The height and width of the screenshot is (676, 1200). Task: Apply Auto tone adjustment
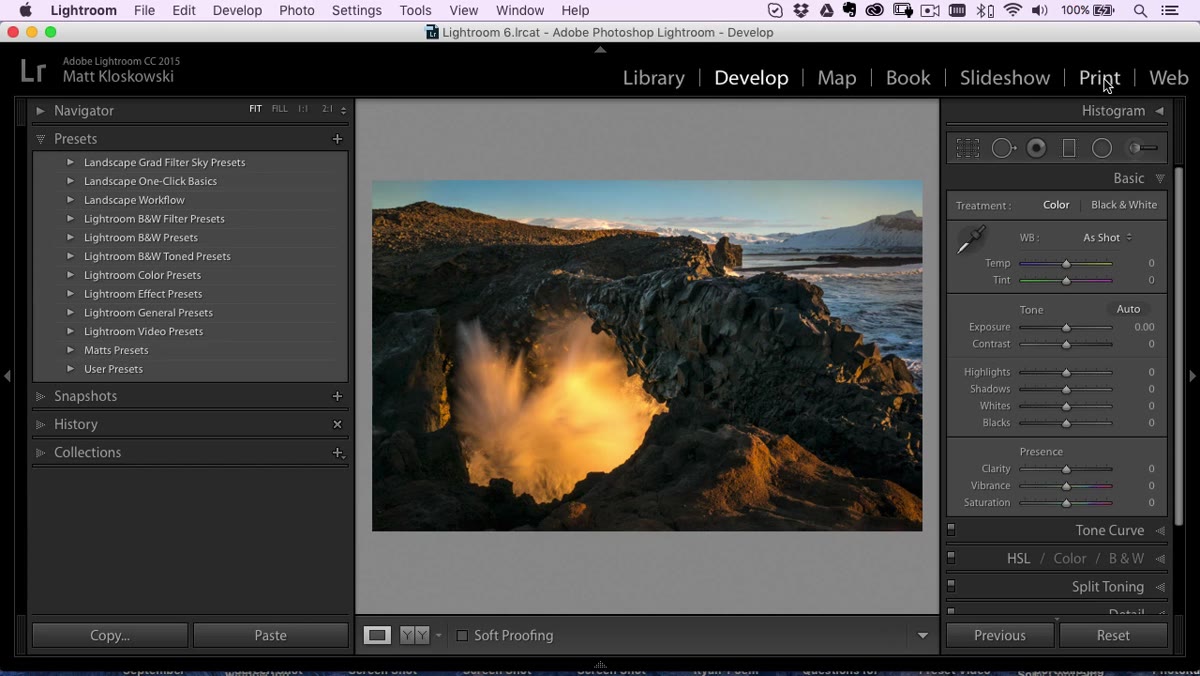point(1128,309)
